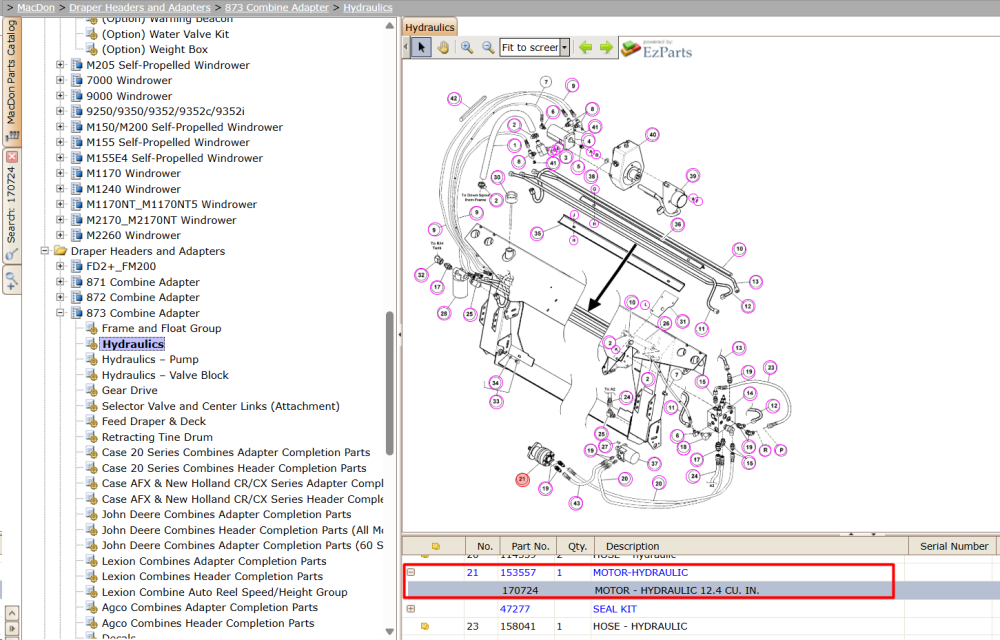
Task: Collapse item 21 row in parts list
Action: tap(411, 572)
